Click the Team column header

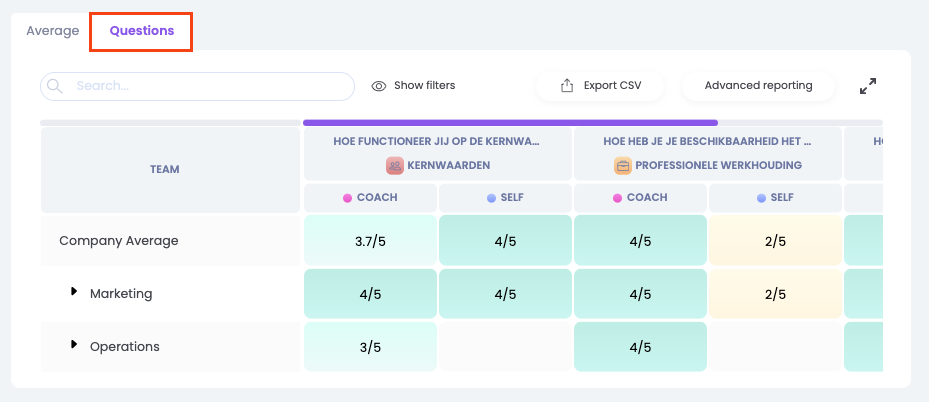click(165, 169)
